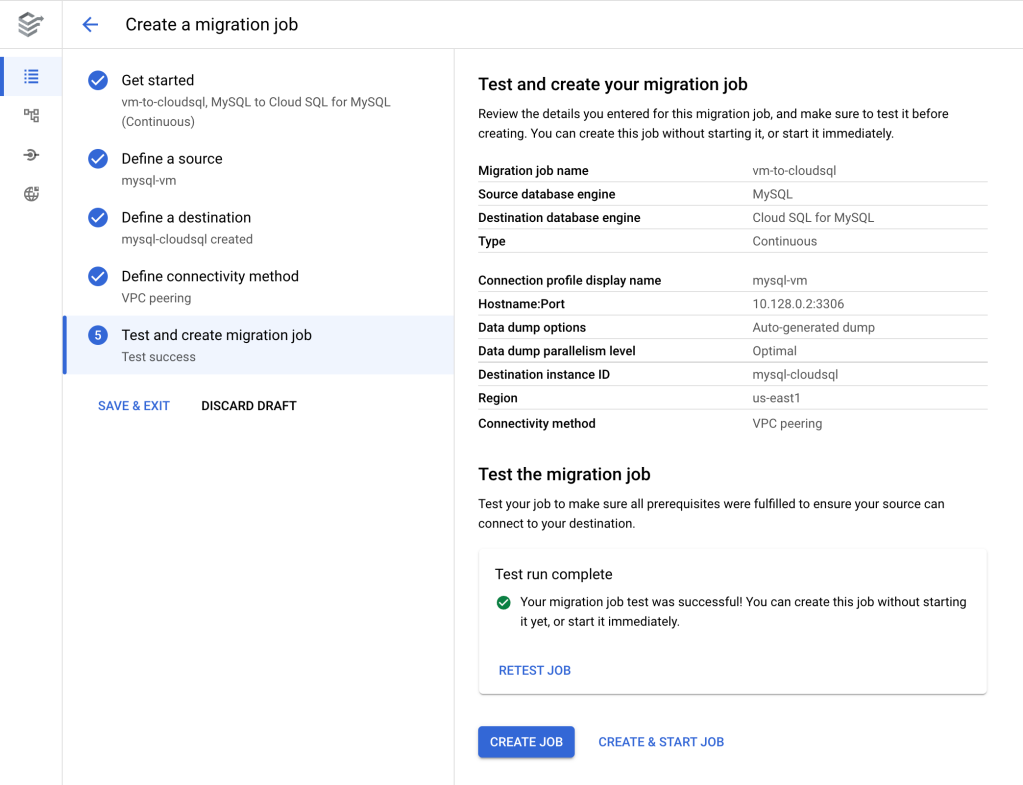Select Test and create migration job step
The height and width of the screenshot is (785, 1023).
[217, 336]
